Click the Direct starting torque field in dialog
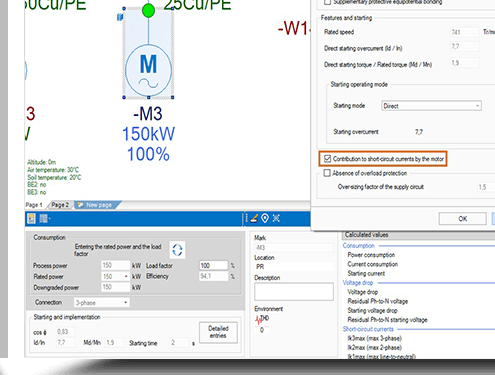The width and height of the screenshot is (495, 375). (x=465, y=63)
